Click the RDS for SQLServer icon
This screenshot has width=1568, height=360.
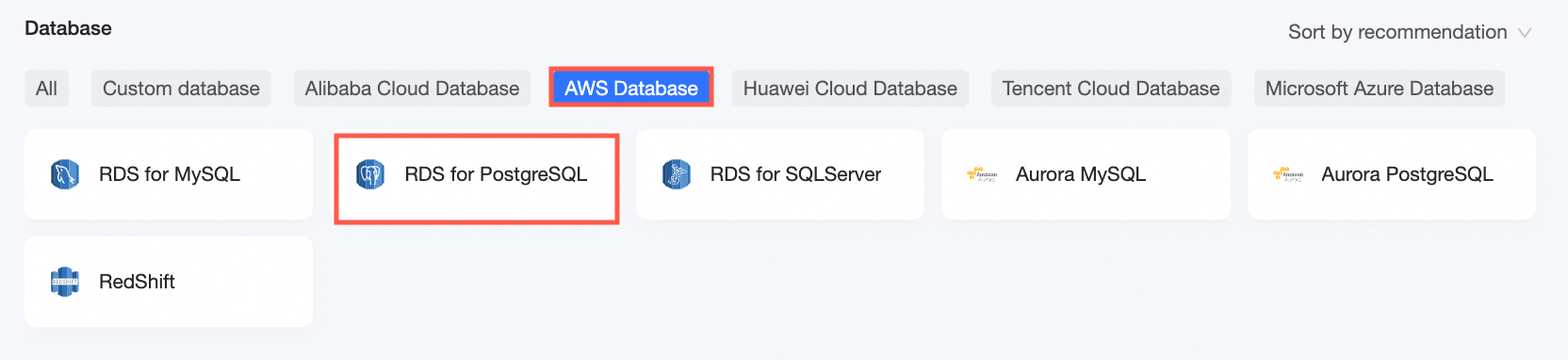pos(677,174)
